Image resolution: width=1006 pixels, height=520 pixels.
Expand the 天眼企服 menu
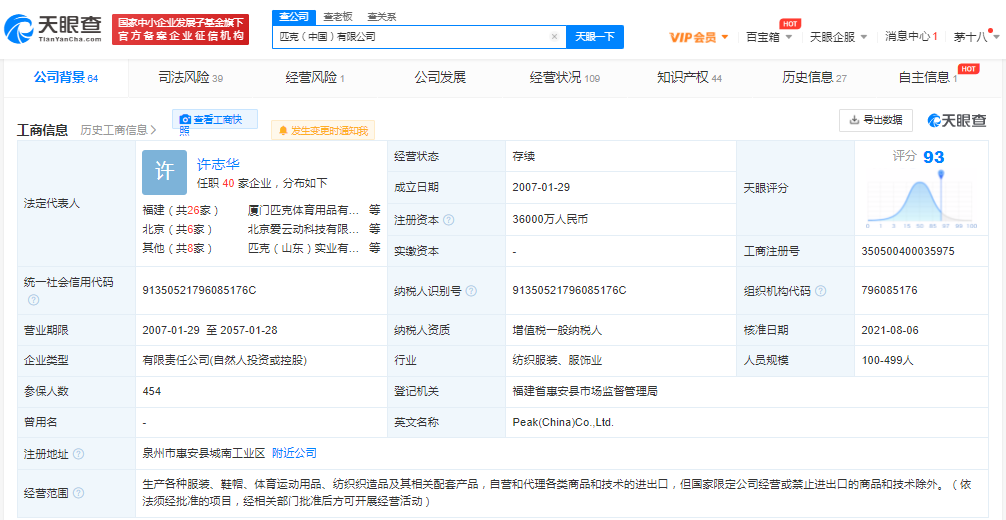point(839,37)
